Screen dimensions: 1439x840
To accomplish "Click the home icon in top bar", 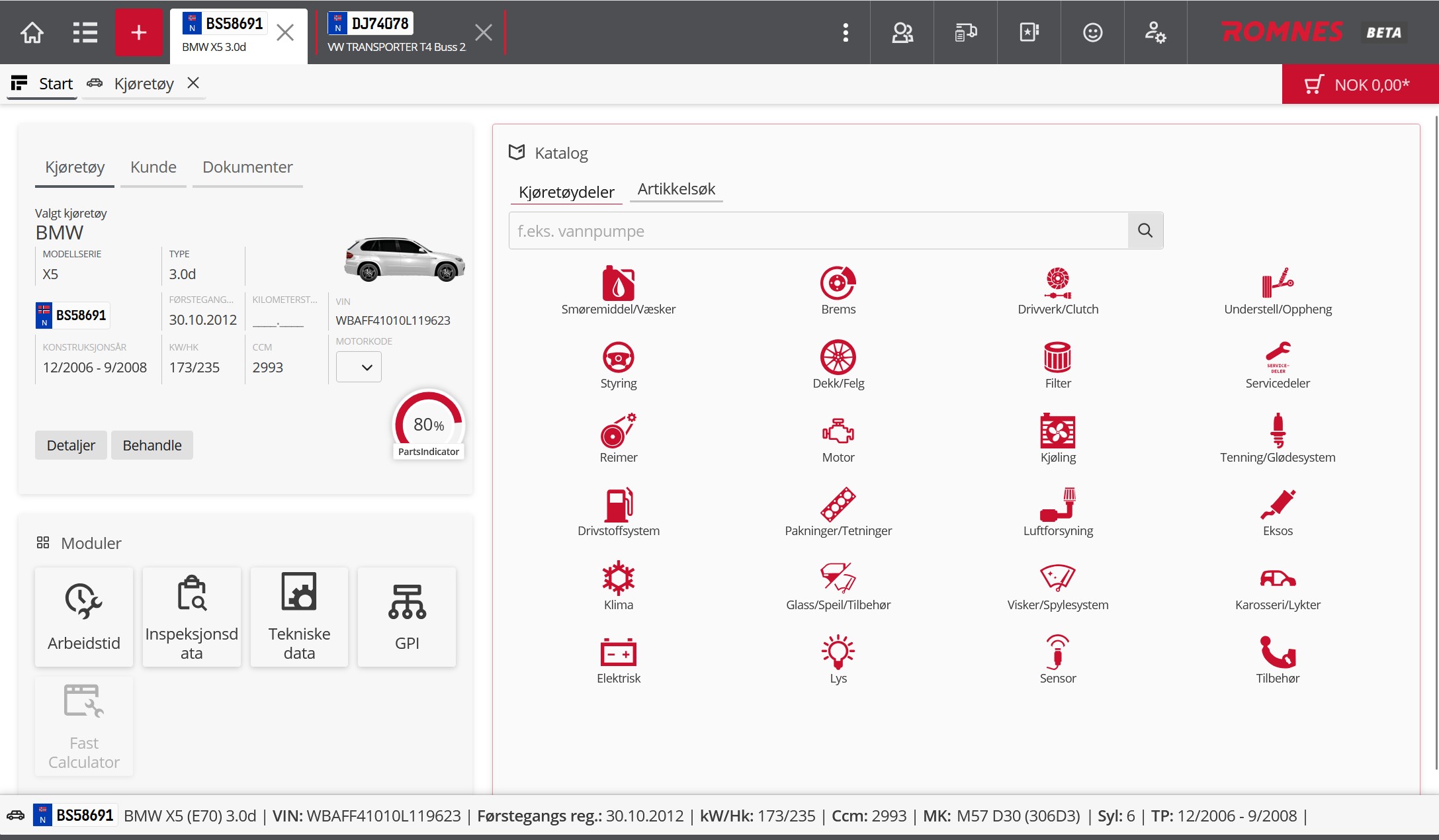I will click(32, 32).
